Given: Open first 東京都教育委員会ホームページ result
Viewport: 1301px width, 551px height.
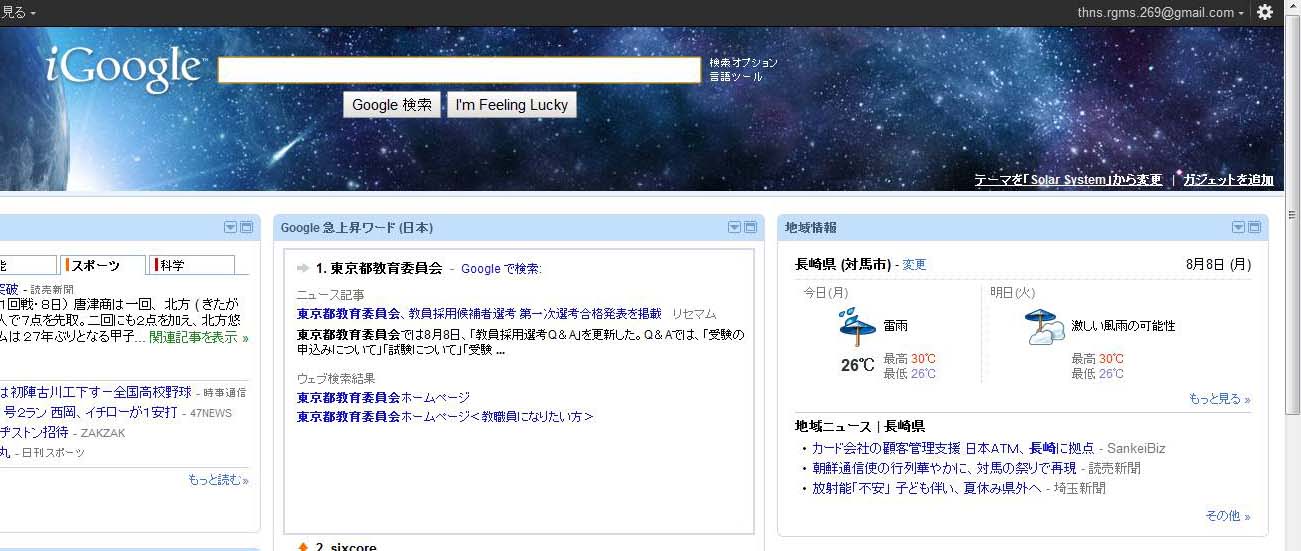Looking at the screenshot, I should point(383,397).
